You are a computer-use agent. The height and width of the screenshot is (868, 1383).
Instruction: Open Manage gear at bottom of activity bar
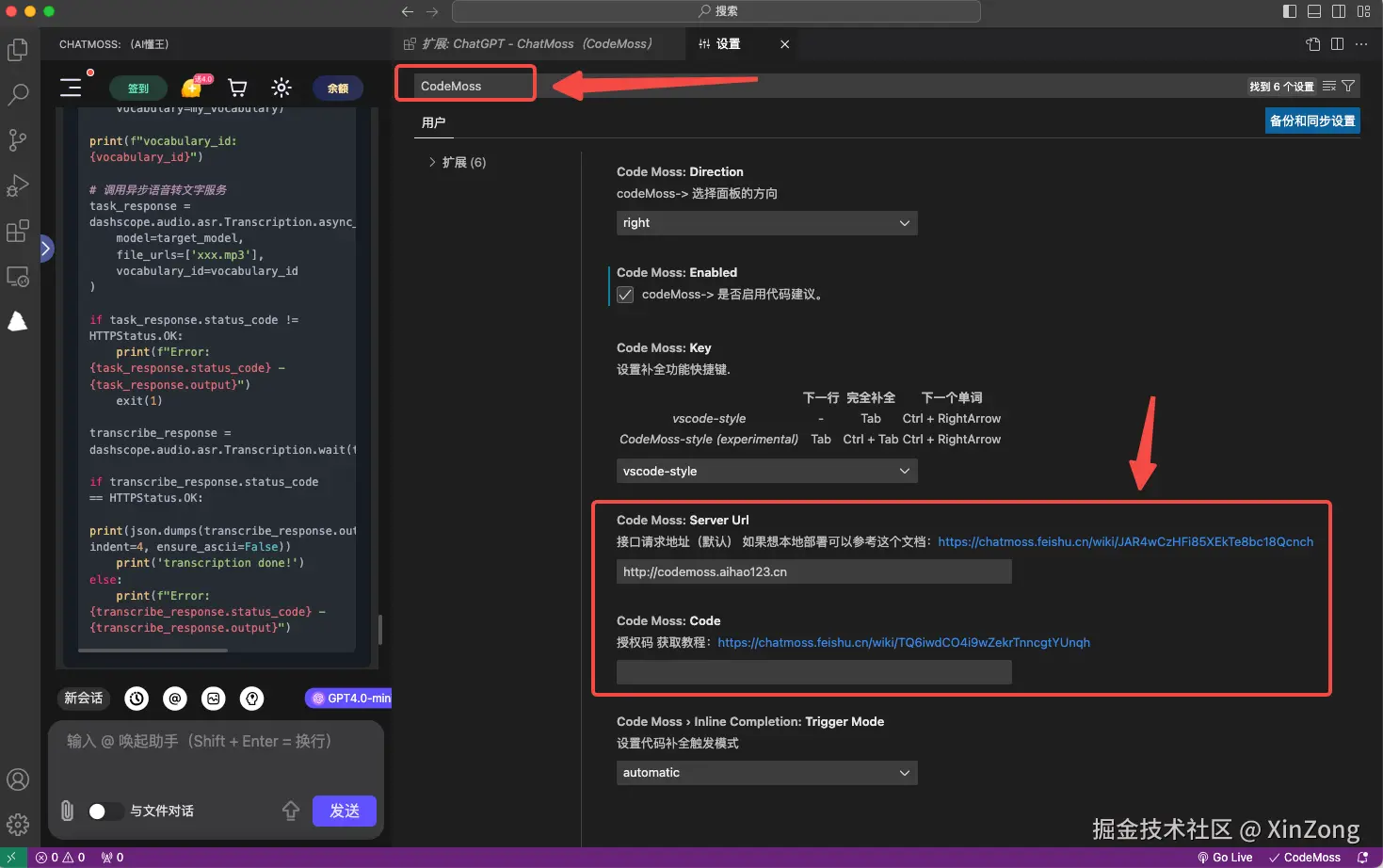tap(18, 825)
